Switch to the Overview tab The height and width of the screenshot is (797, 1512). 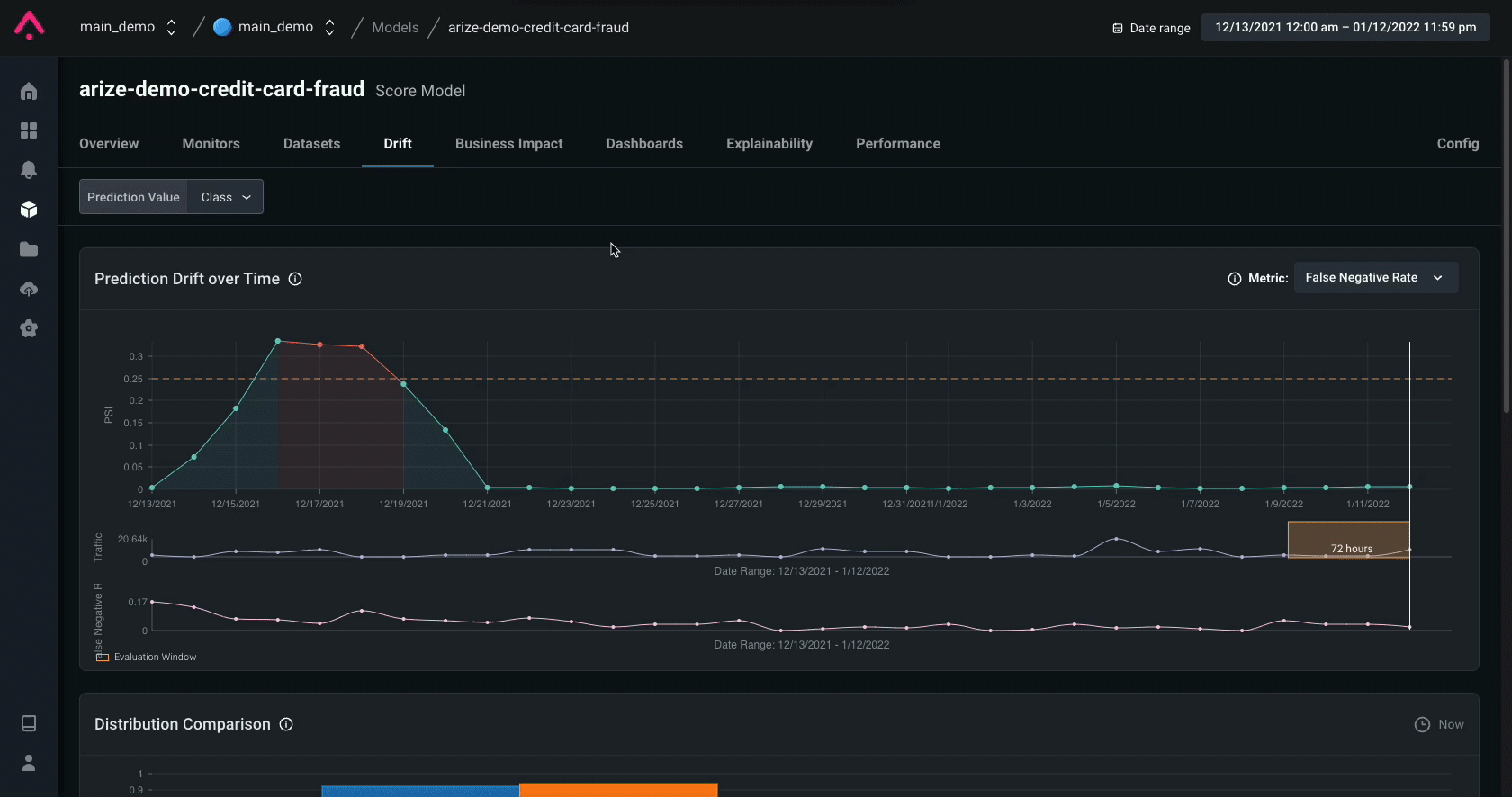[109, 144]
